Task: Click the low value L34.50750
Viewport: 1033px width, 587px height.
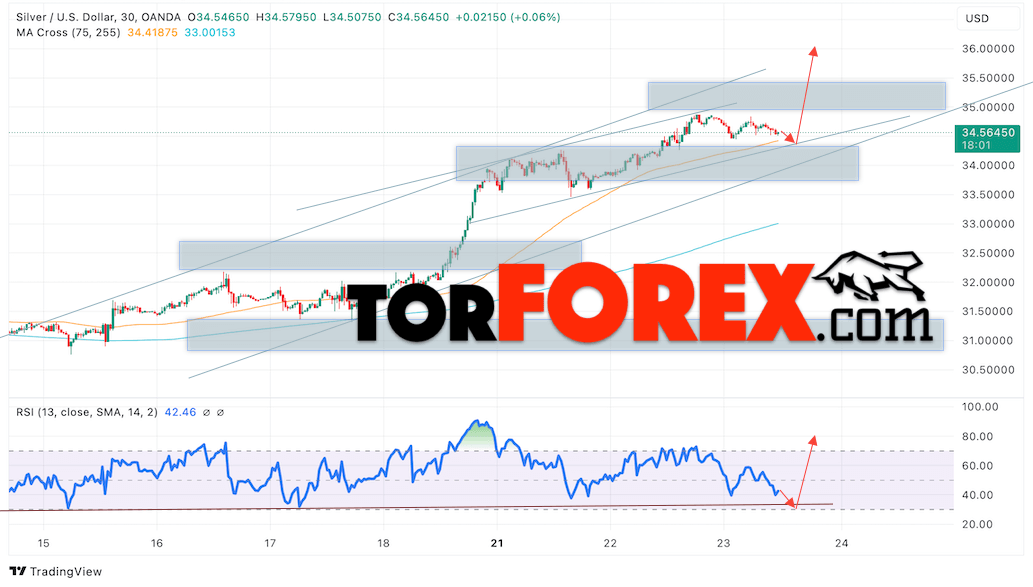Action: pos(352,17)
